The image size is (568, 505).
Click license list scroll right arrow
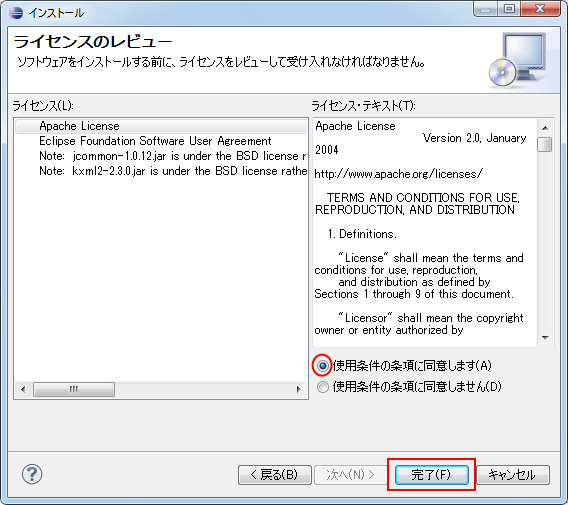298,389
